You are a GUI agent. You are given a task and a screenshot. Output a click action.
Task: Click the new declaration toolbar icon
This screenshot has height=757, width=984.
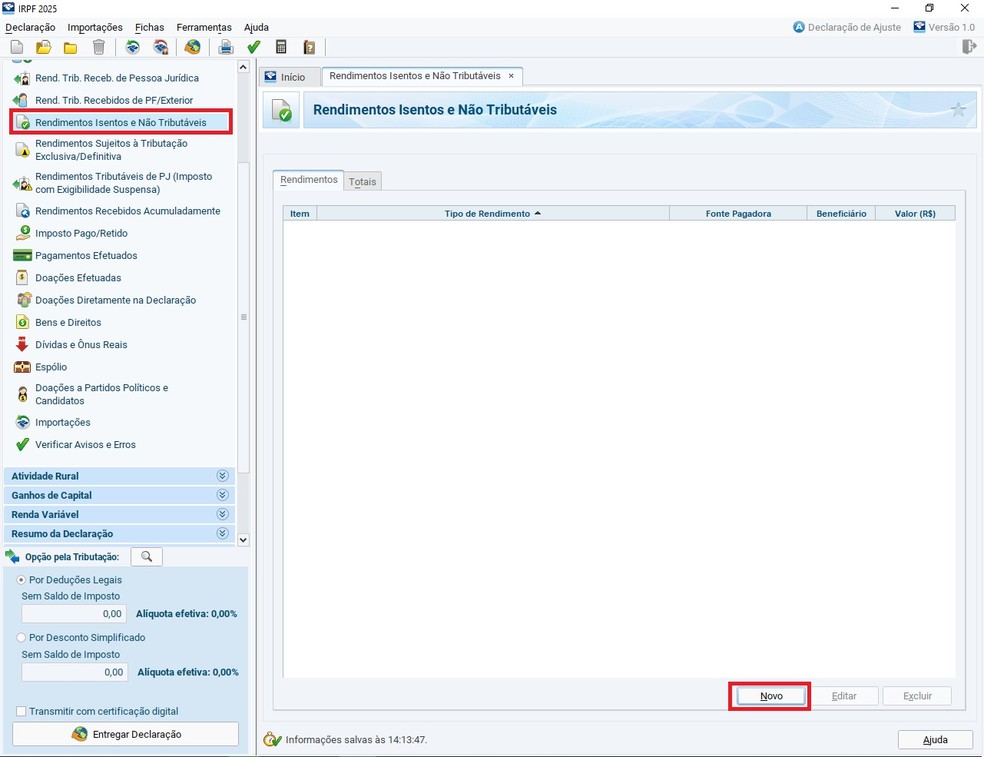coord(17,47)
